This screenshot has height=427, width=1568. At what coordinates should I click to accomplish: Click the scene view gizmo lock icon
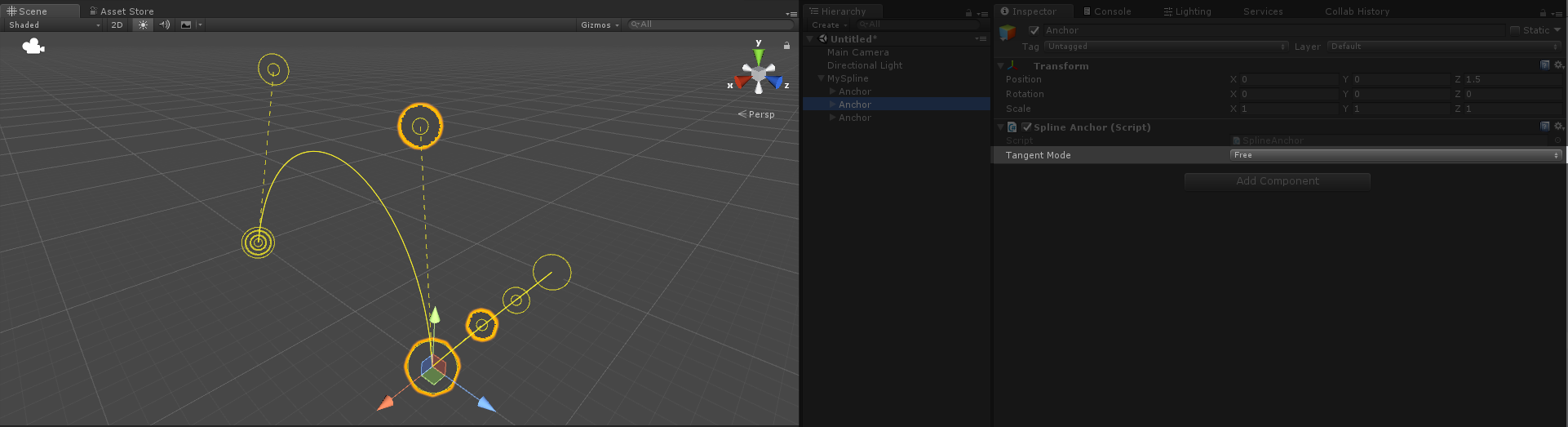786,46
